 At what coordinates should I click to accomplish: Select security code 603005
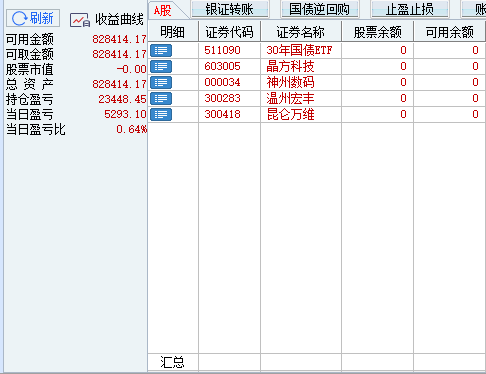click(222, 66)
